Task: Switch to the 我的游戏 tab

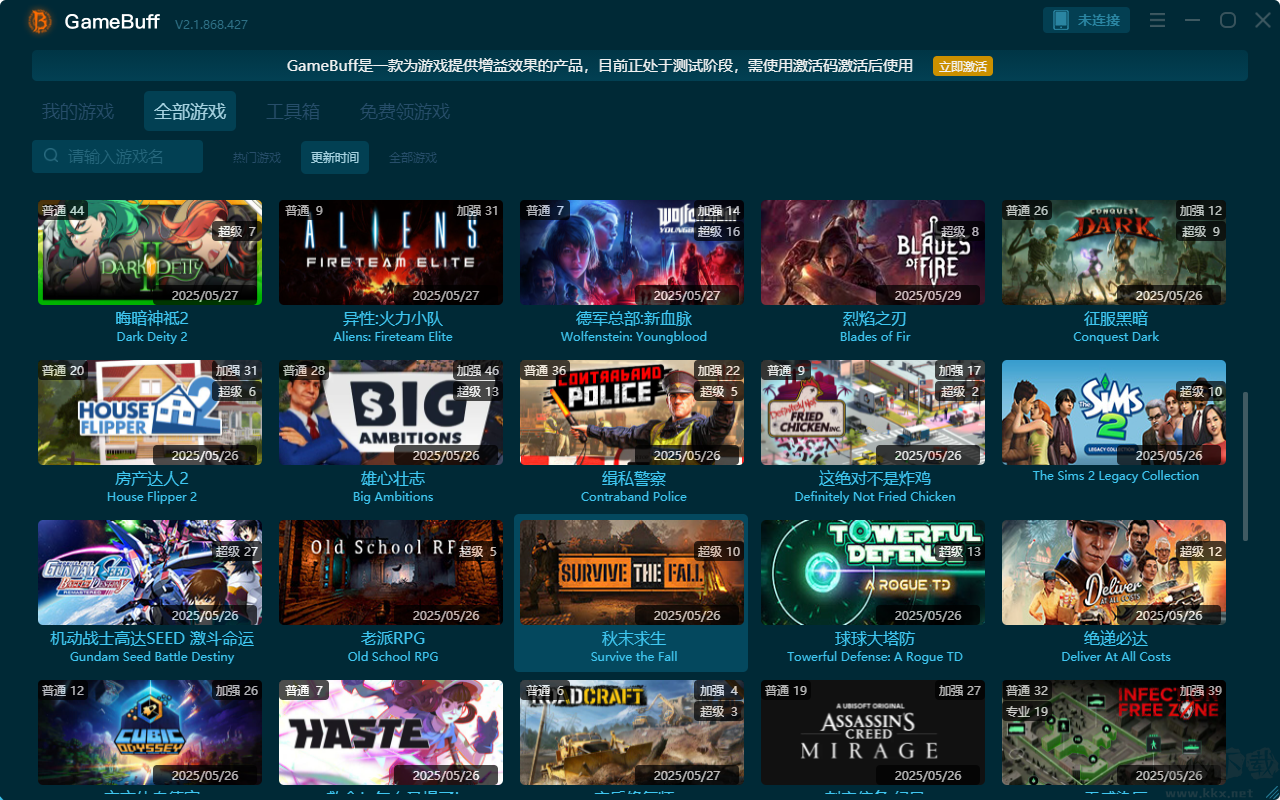Action: [x=78, y=112]
